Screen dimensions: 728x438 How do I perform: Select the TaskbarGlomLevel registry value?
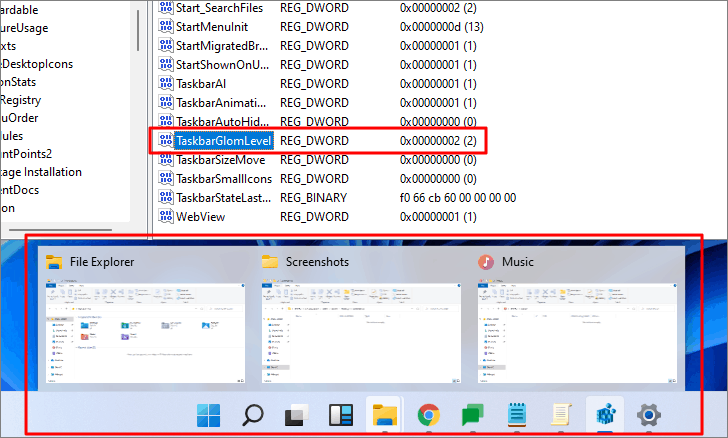(224, 141)
